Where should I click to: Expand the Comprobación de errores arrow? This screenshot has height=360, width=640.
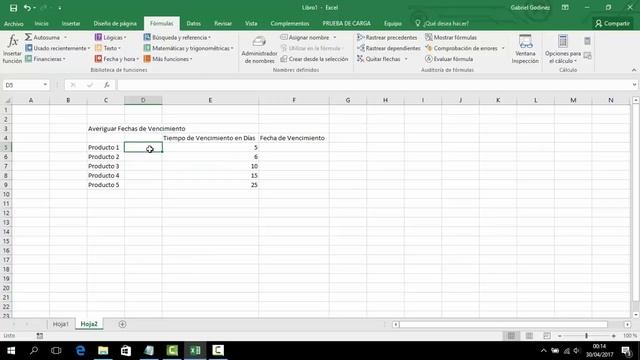(x=503, y=48)
